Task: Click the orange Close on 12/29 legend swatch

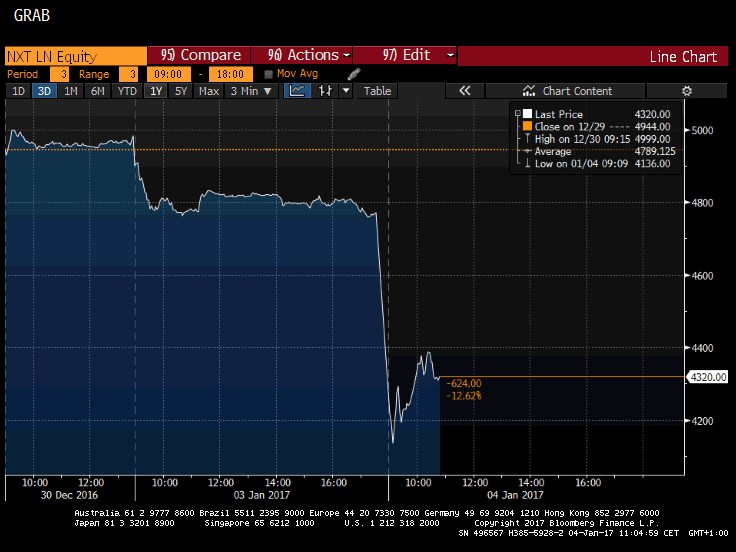Action: [x=527, y=127]
